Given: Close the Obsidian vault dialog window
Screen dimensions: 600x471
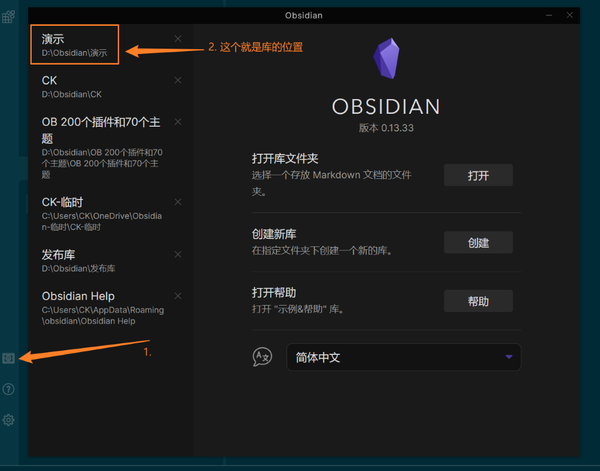Looking at the screenshot, I should [570, 15].
